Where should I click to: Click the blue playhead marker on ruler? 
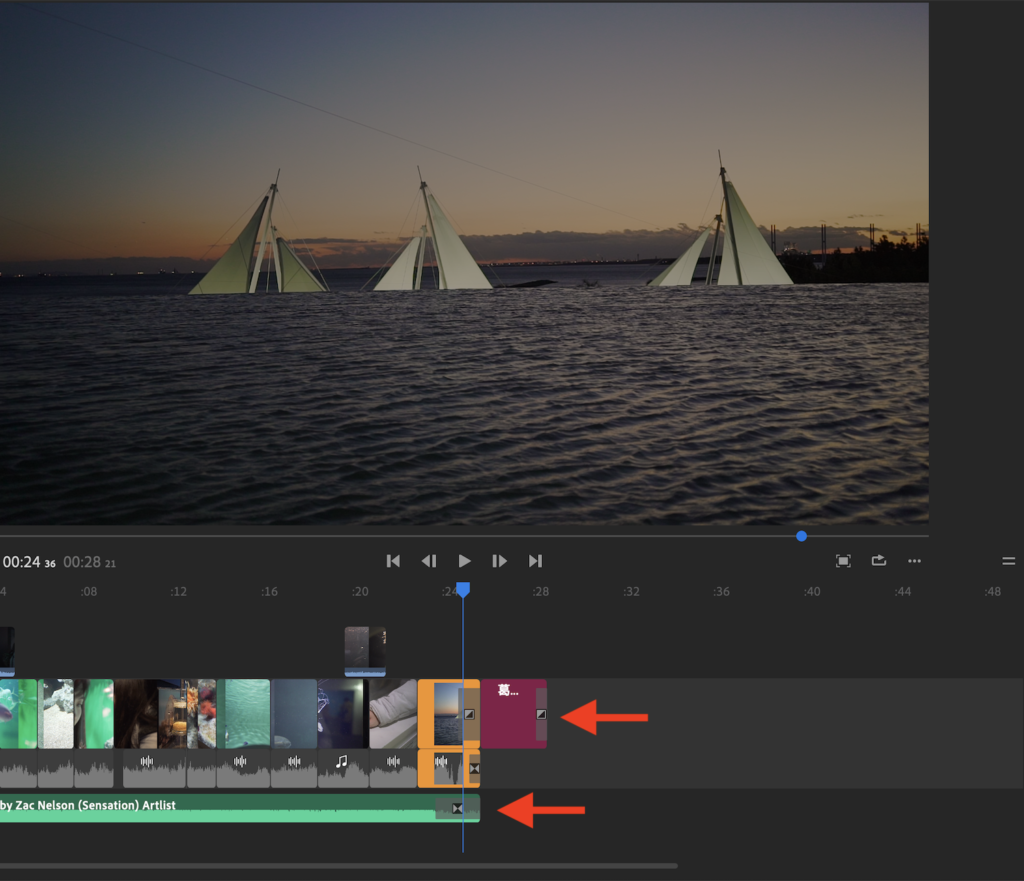(x=463, y=590)
